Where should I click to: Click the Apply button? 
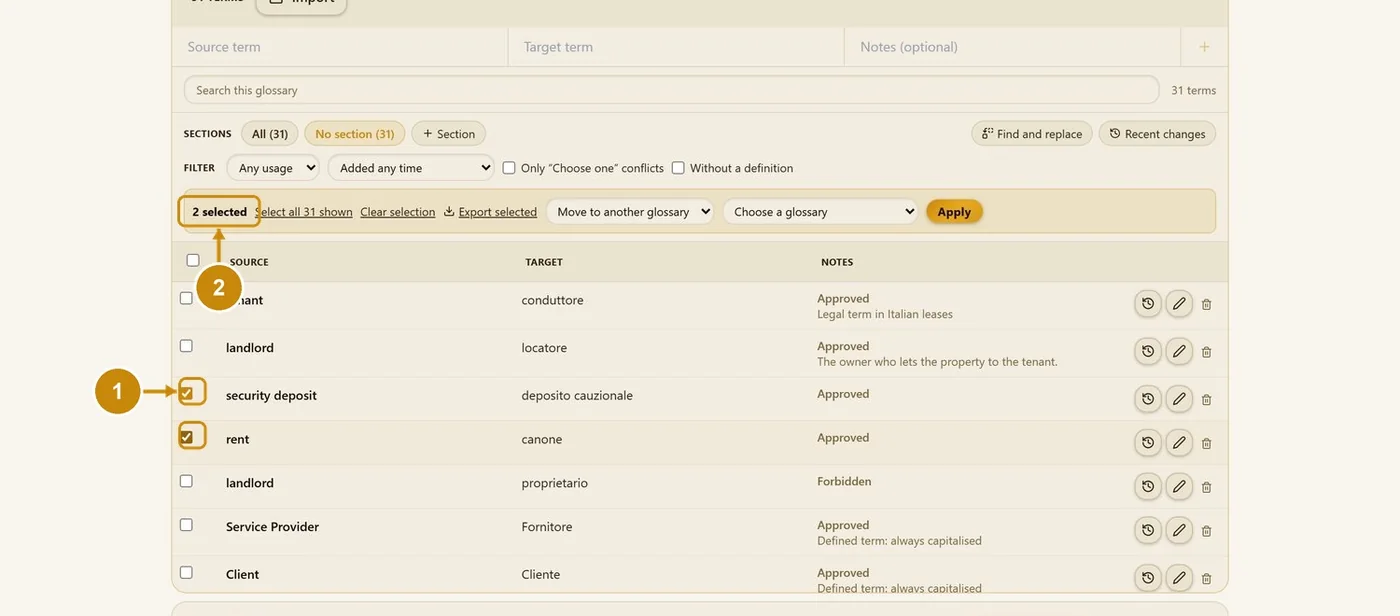(954, 212)
